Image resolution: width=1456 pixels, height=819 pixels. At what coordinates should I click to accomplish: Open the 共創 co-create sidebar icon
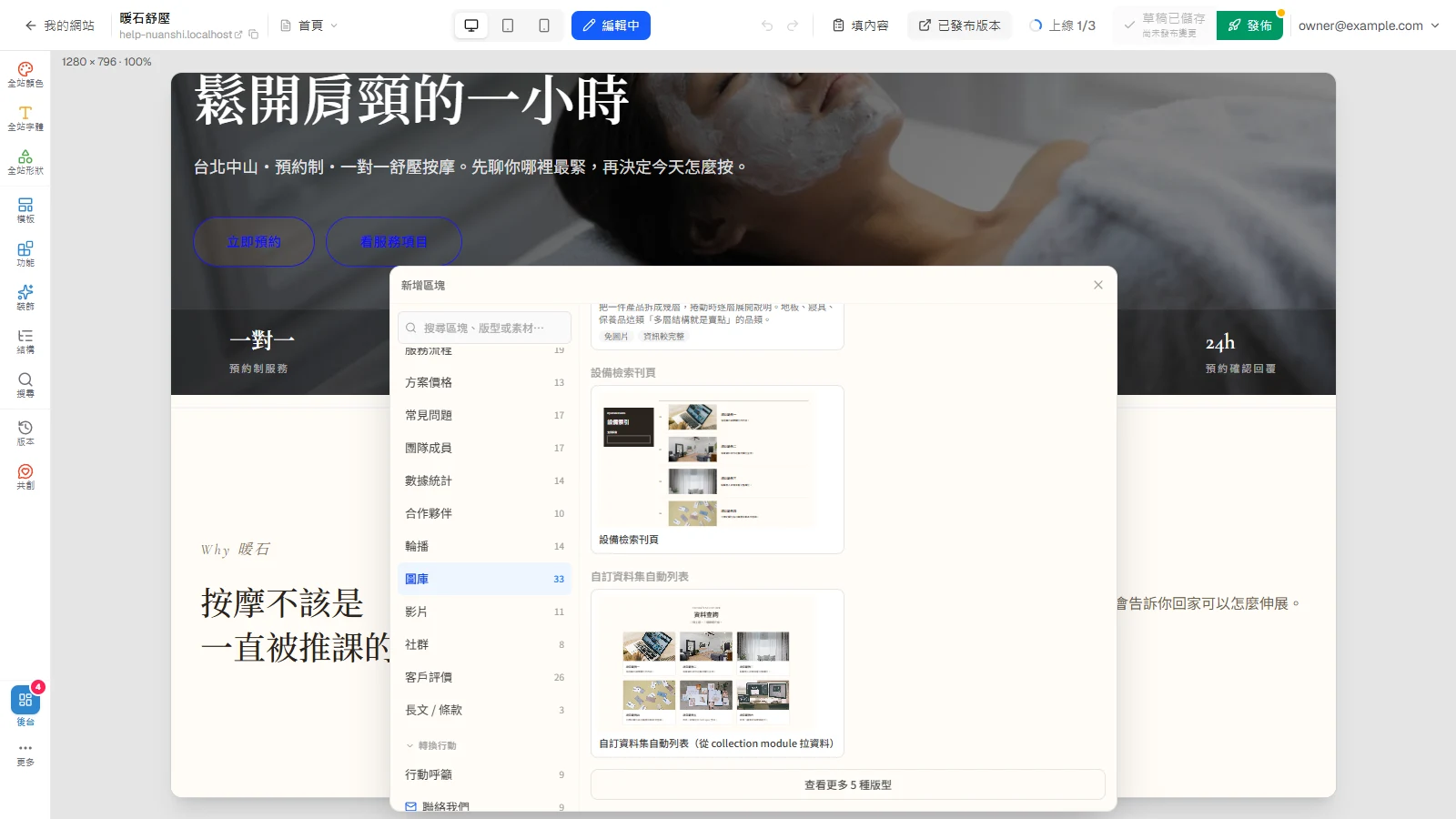point(25,477)
